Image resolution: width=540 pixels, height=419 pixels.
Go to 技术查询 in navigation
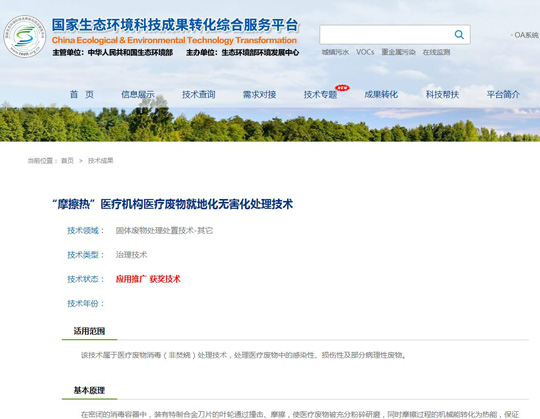click(x=199, y=94)
